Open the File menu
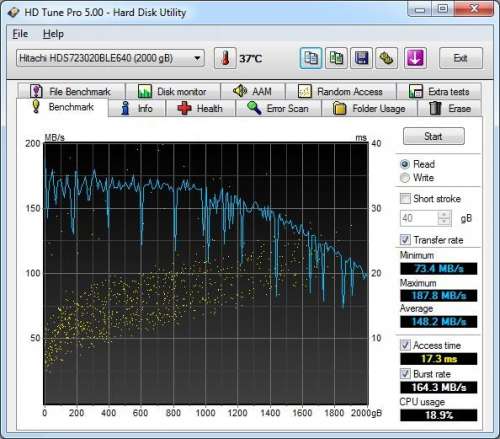This screenshot has width=500, height=439. click(x=20, y=34)
